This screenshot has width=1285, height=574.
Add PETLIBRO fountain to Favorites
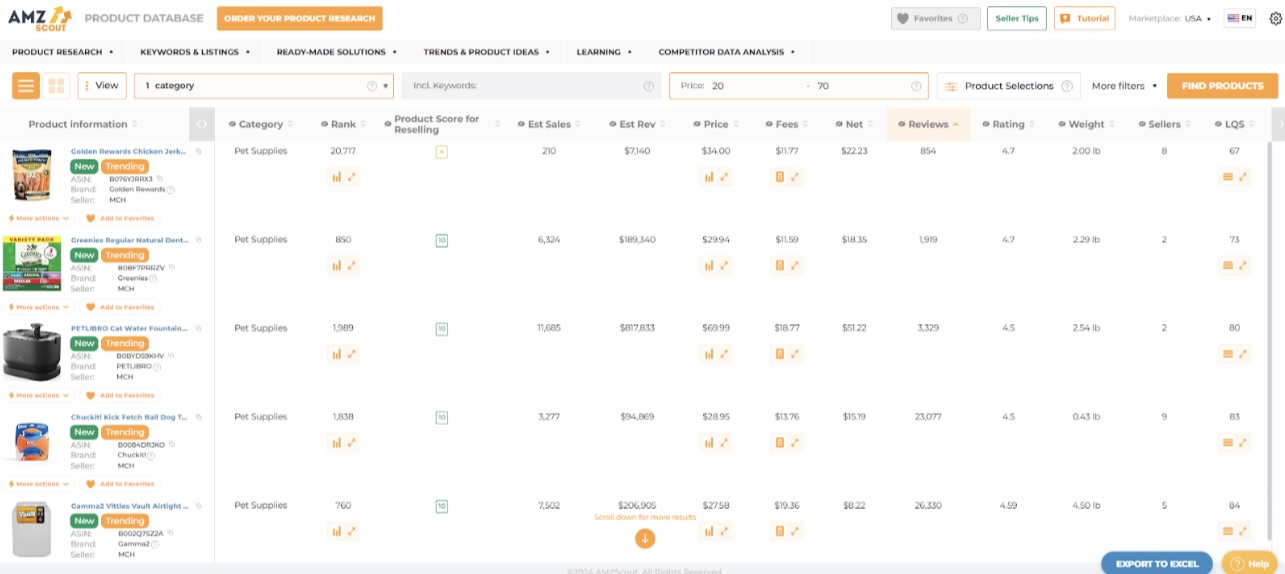pyautogui.click(x=120, y=395)
